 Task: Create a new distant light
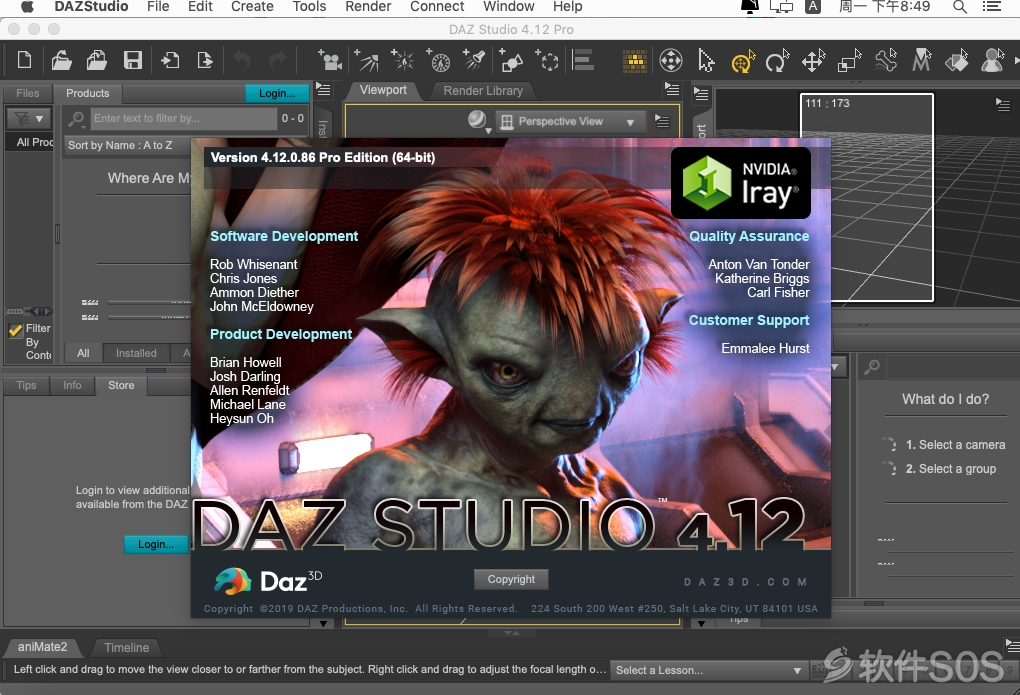[x=368, y=61]
